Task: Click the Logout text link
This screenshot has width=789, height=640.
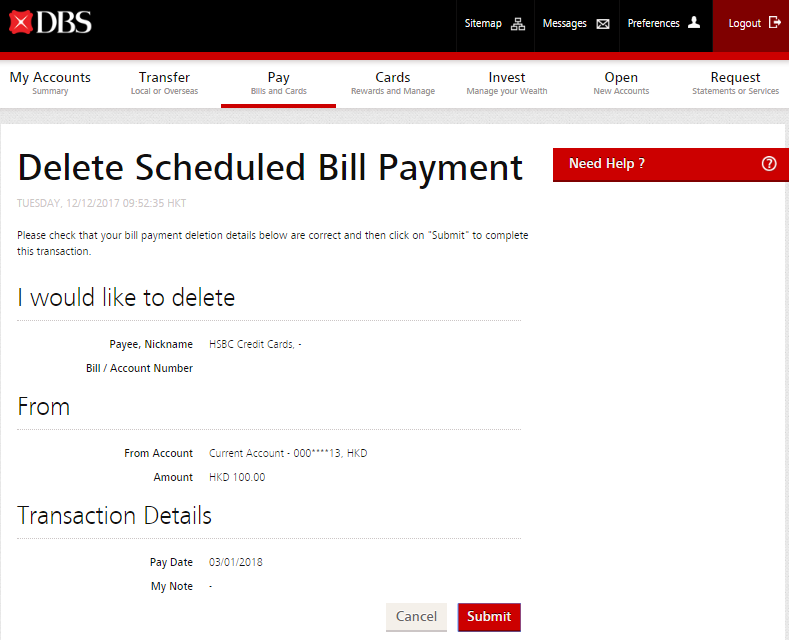Action: (744, 24)
